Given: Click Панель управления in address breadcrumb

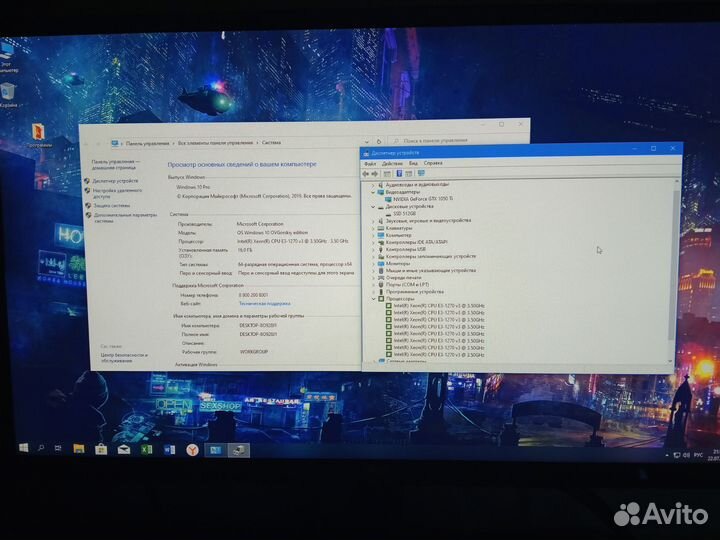Looking at the screenshot, I should click(x=147, y=143).
